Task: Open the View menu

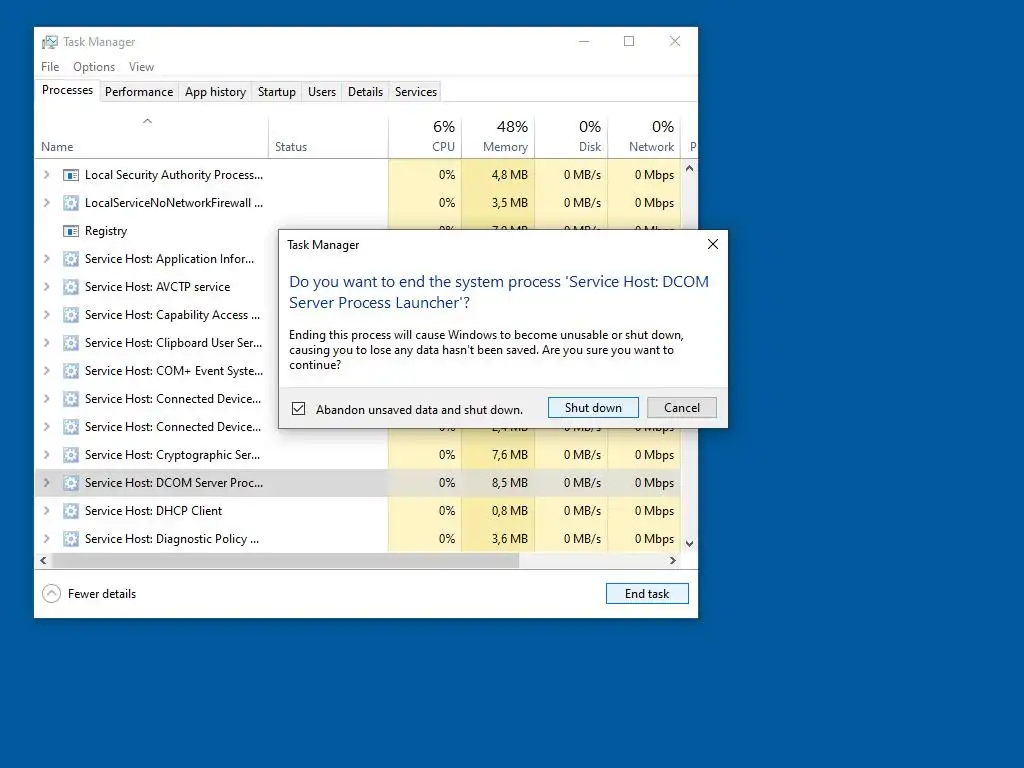Action: [x=141, y=67]
